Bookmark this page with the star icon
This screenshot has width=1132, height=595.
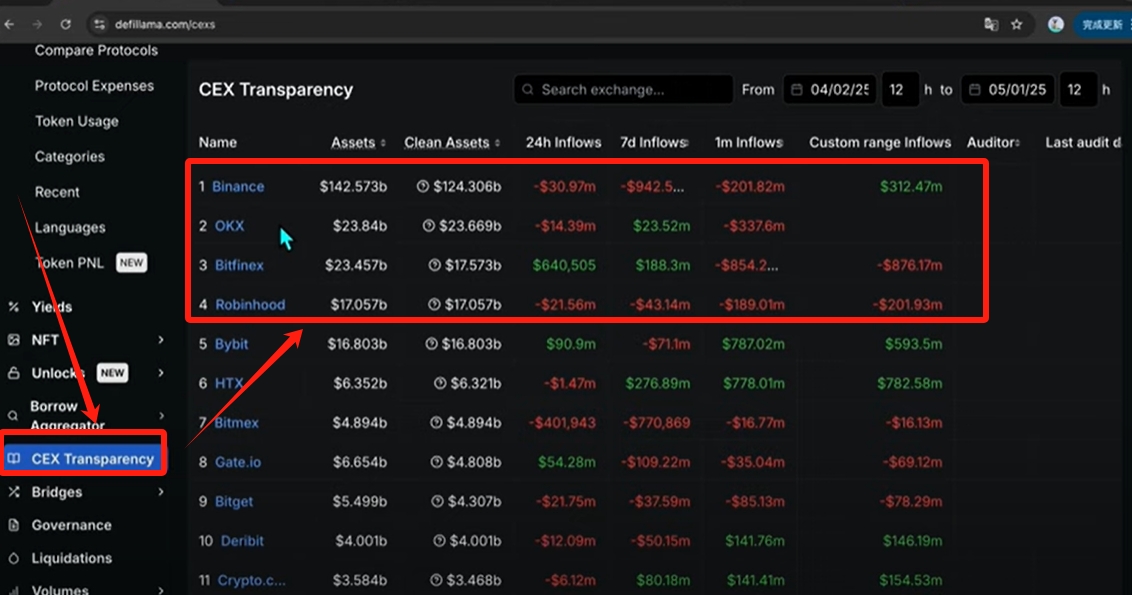pos(1016,24)
